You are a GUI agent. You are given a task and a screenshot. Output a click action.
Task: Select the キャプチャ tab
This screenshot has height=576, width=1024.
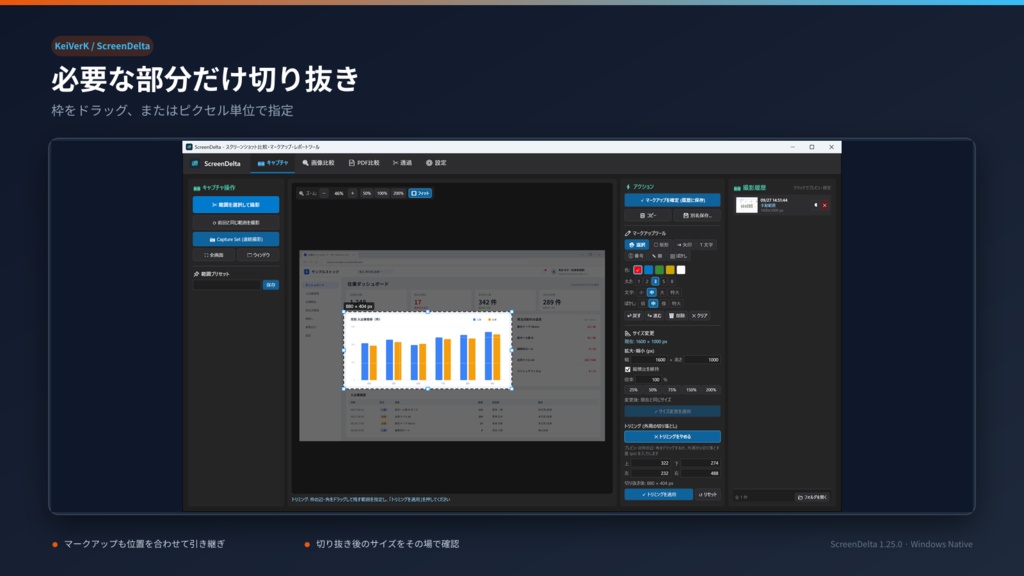coord(272,163)
